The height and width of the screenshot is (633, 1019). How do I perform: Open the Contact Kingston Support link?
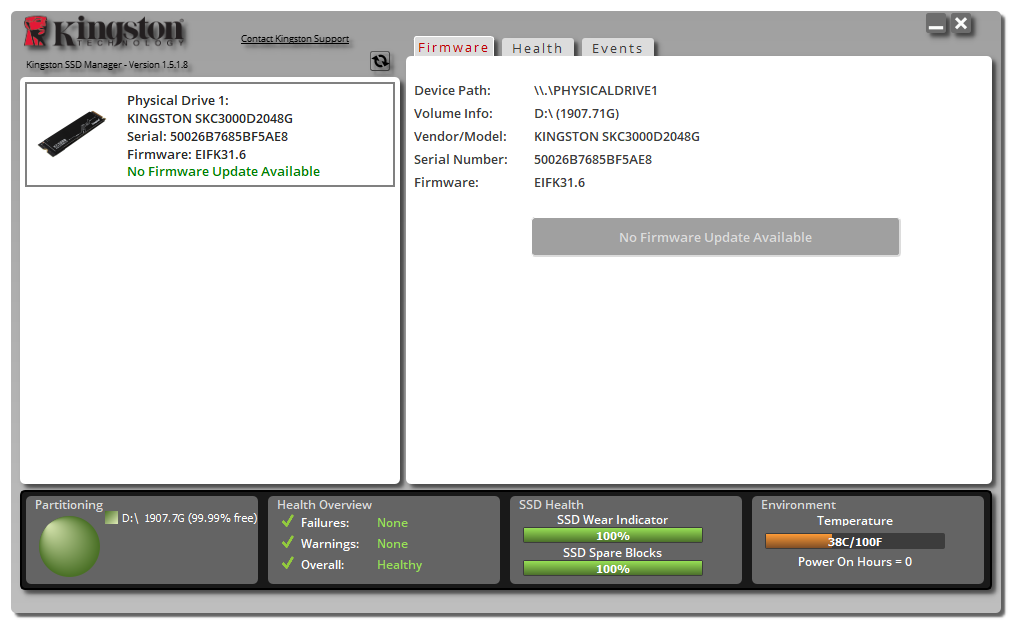(x=295, y=39)
